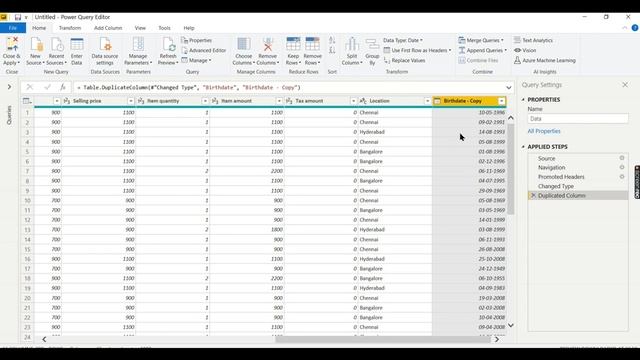Open the New Source icon

36,44
